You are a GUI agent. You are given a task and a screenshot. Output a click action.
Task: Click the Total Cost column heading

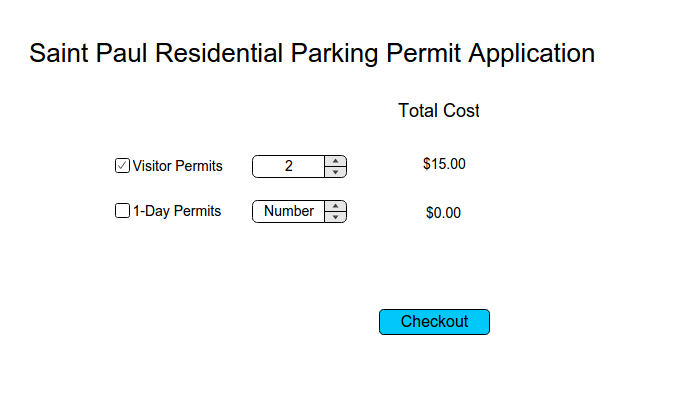pyautogui.click(x=439, y=111)
